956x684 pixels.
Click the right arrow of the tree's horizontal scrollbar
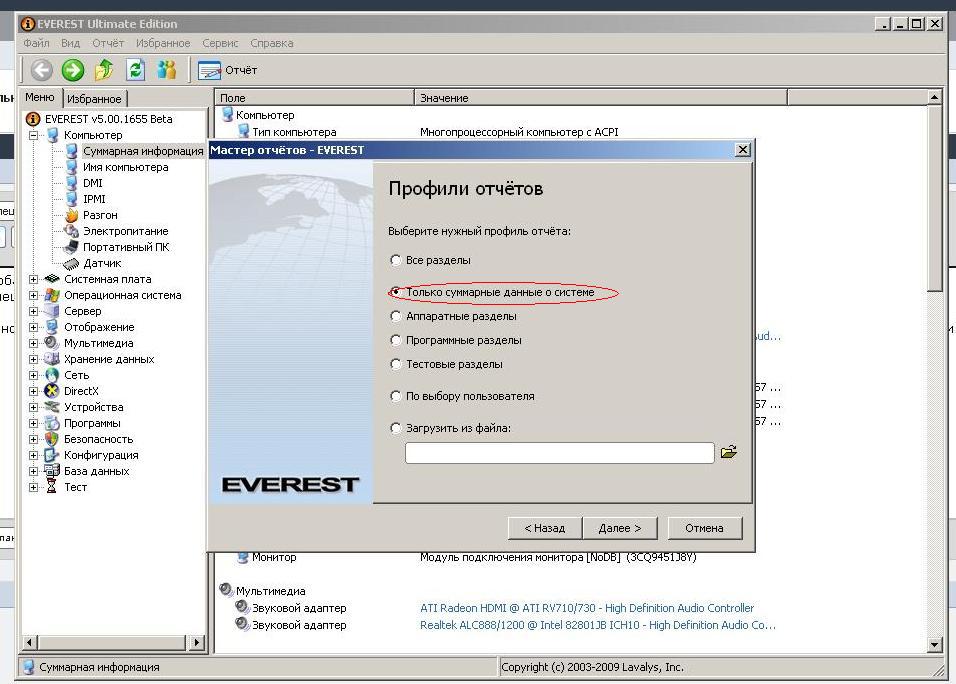pos(196,643)
